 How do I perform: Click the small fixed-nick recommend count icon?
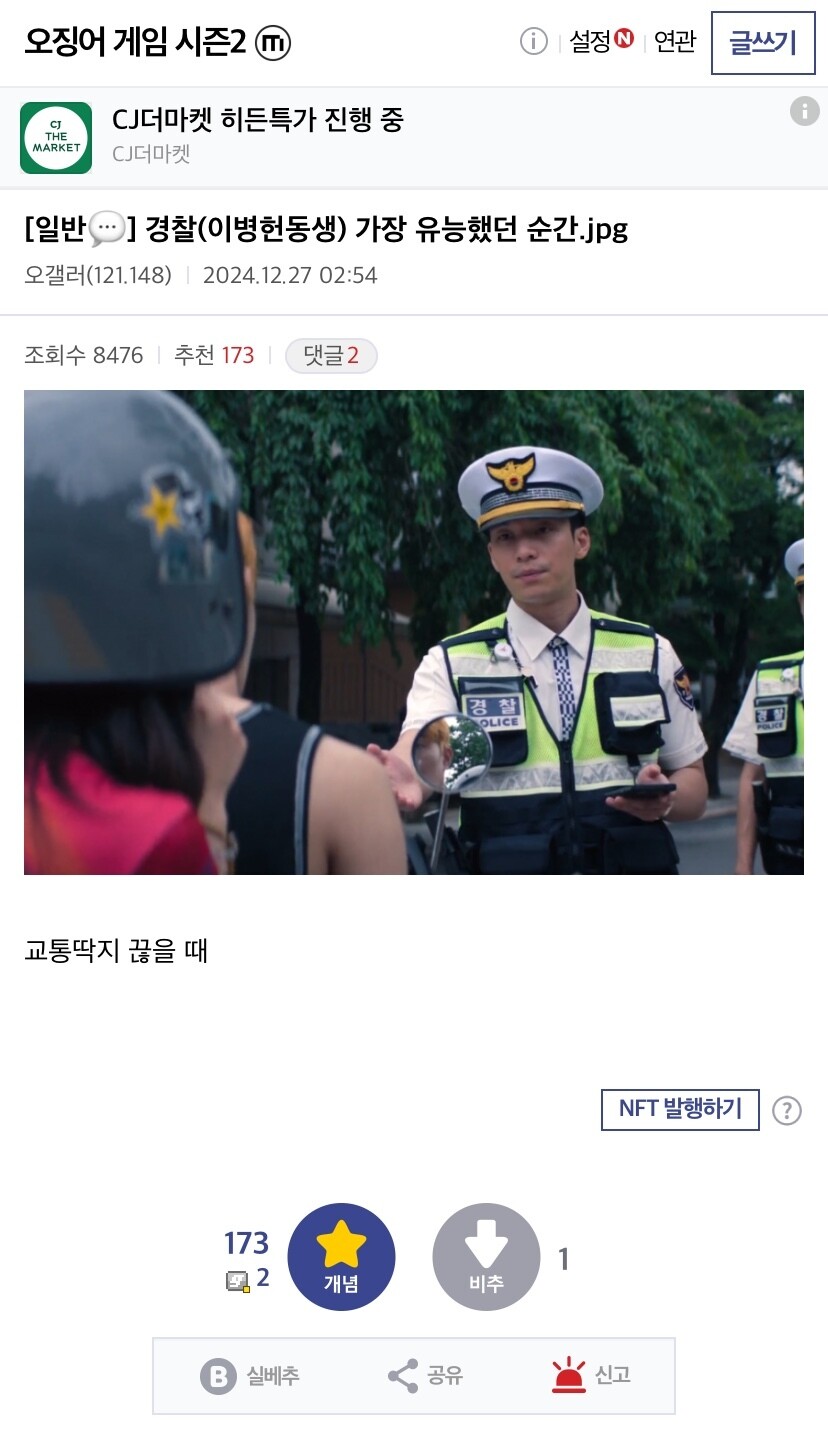[237, 1280]
